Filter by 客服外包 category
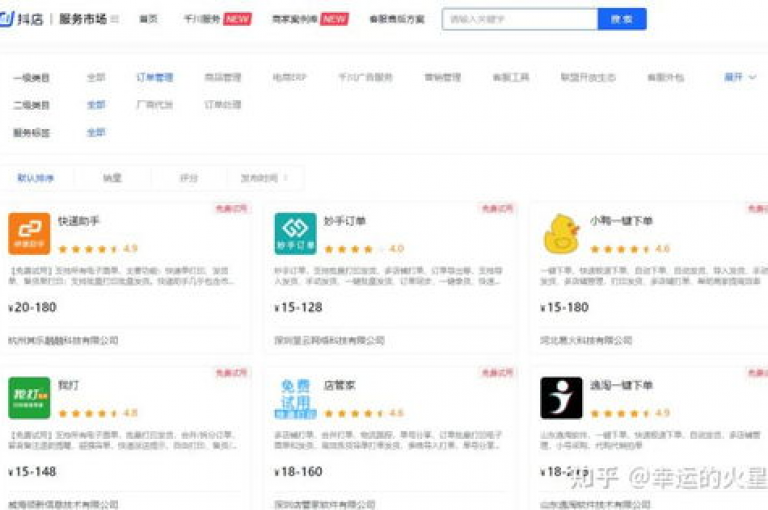 pos(666,77)
